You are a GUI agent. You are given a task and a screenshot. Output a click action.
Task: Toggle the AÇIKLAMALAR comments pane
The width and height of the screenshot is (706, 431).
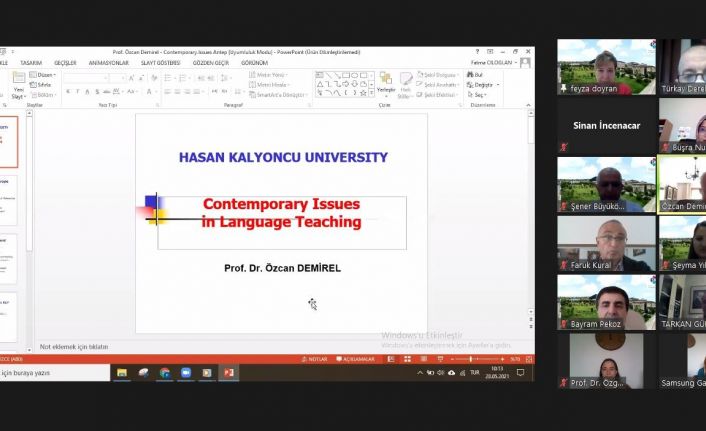tap(355, 359)
